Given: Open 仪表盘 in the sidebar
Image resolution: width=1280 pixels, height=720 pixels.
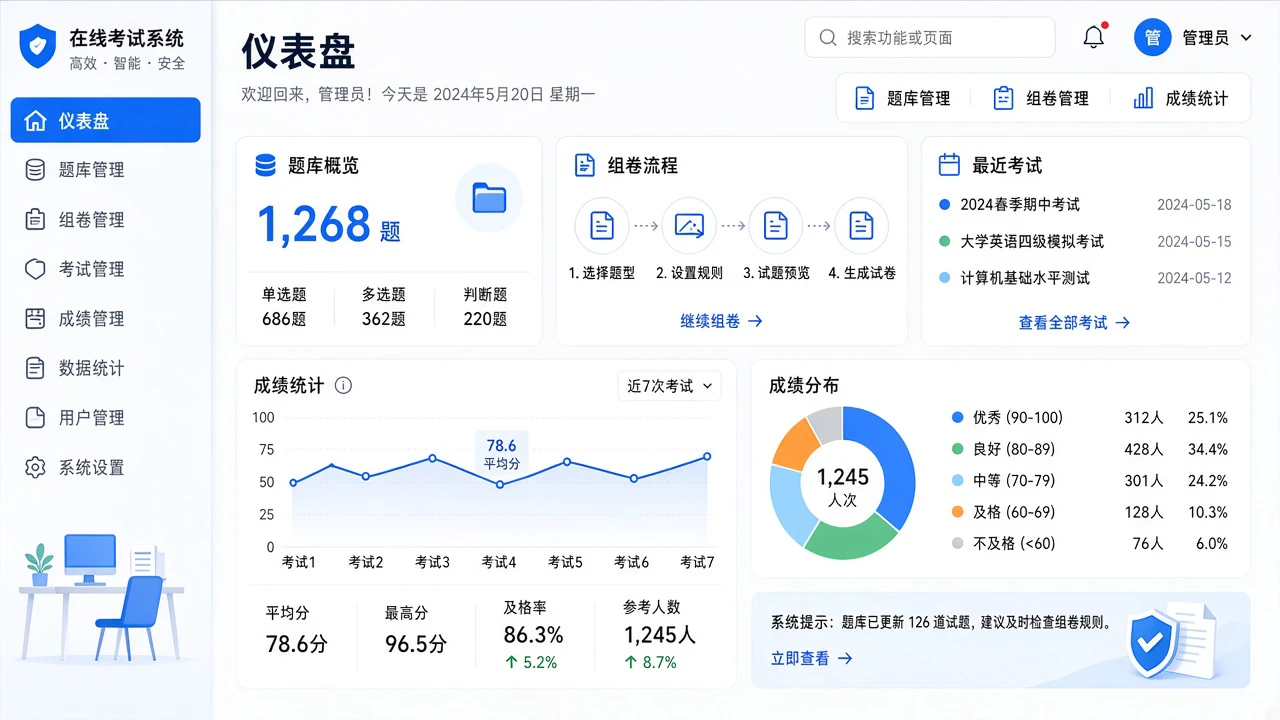Looking at the screenshot, I should pyautogui.click(x=106, y=120).
